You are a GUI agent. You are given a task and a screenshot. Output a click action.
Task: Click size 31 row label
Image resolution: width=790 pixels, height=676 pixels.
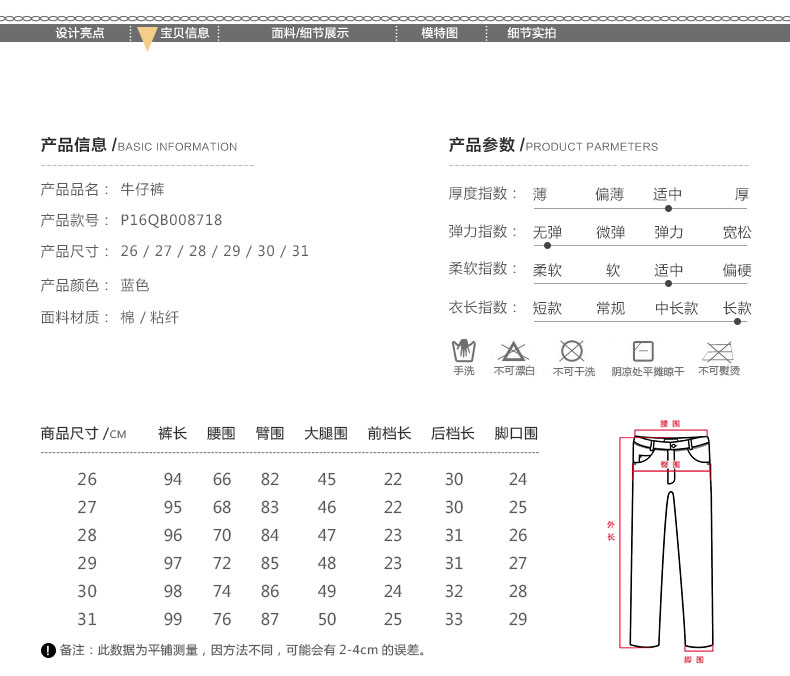coord(87,619)
